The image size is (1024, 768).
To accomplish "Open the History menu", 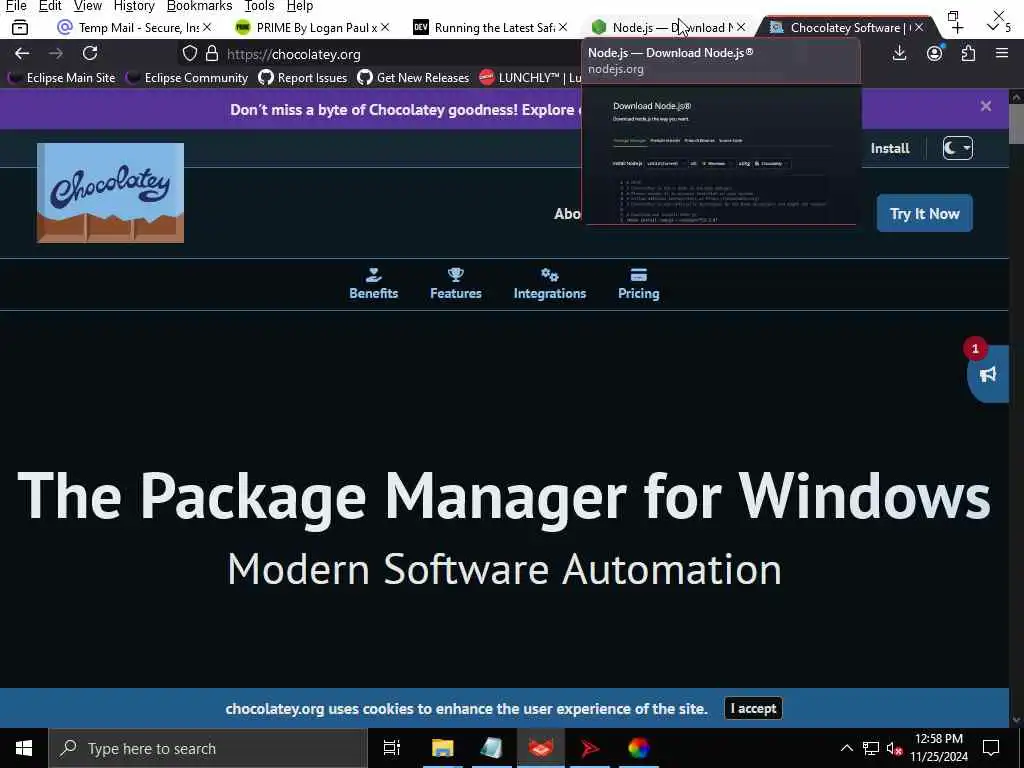I will click(134, 6).
